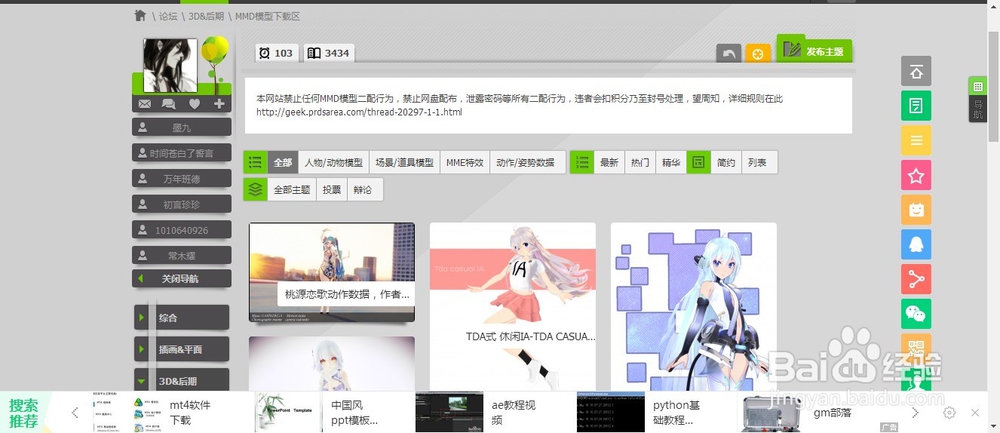Viewport: 1000px width, 433px height.
Task: Click the green document sidebar icon
Action: point(916,105)
